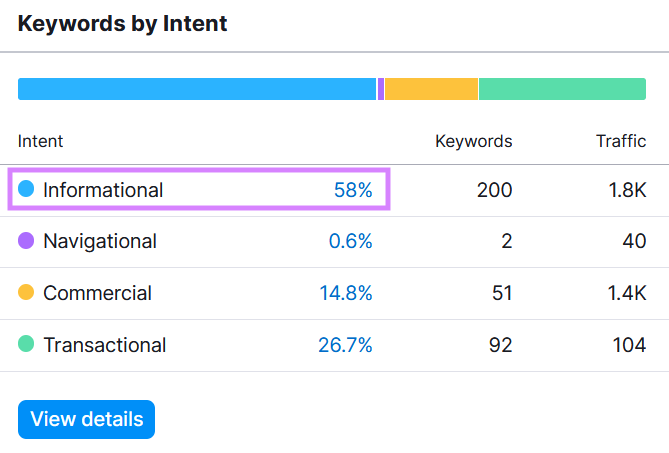Open the Navigational 0.6% link

(350, 241)
